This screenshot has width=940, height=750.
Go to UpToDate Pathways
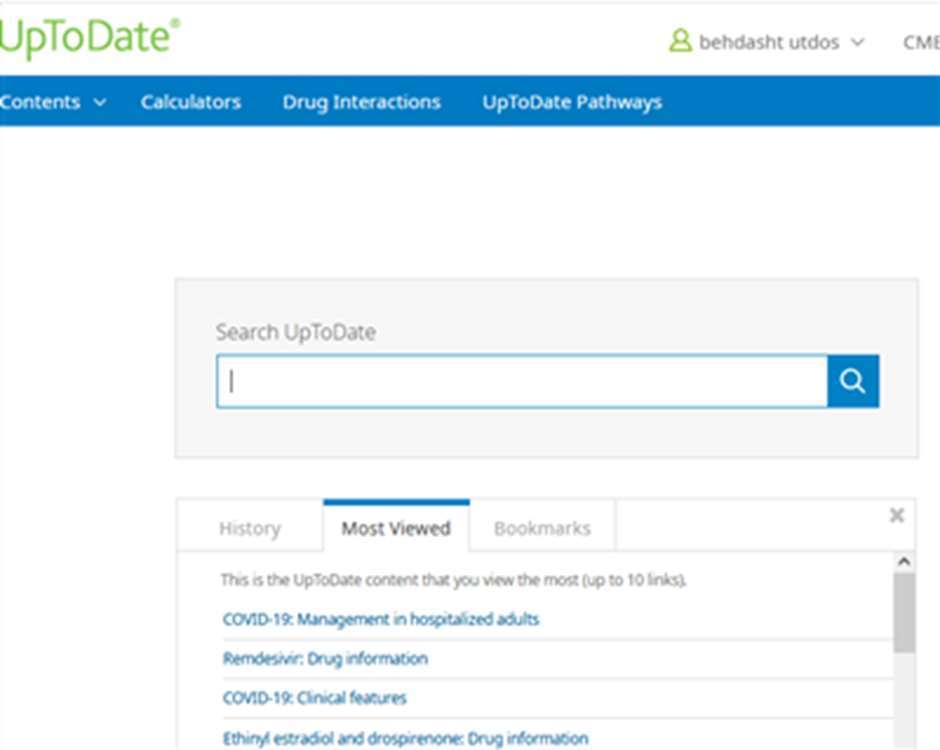(x=571, y=102)
